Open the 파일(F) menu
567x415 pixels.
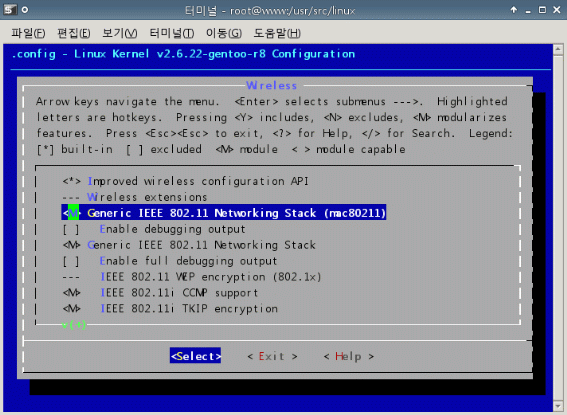28,33
